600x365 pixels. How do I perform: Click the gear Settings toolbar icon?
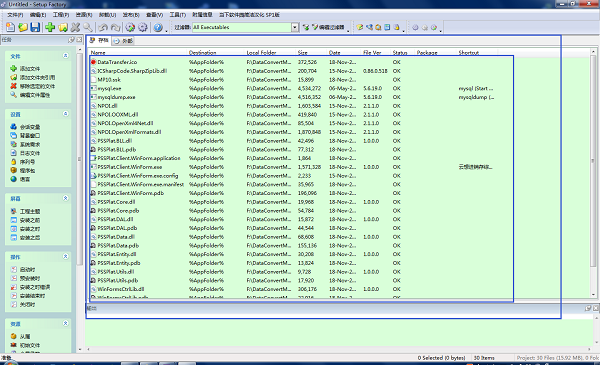[x=143, y=27]
